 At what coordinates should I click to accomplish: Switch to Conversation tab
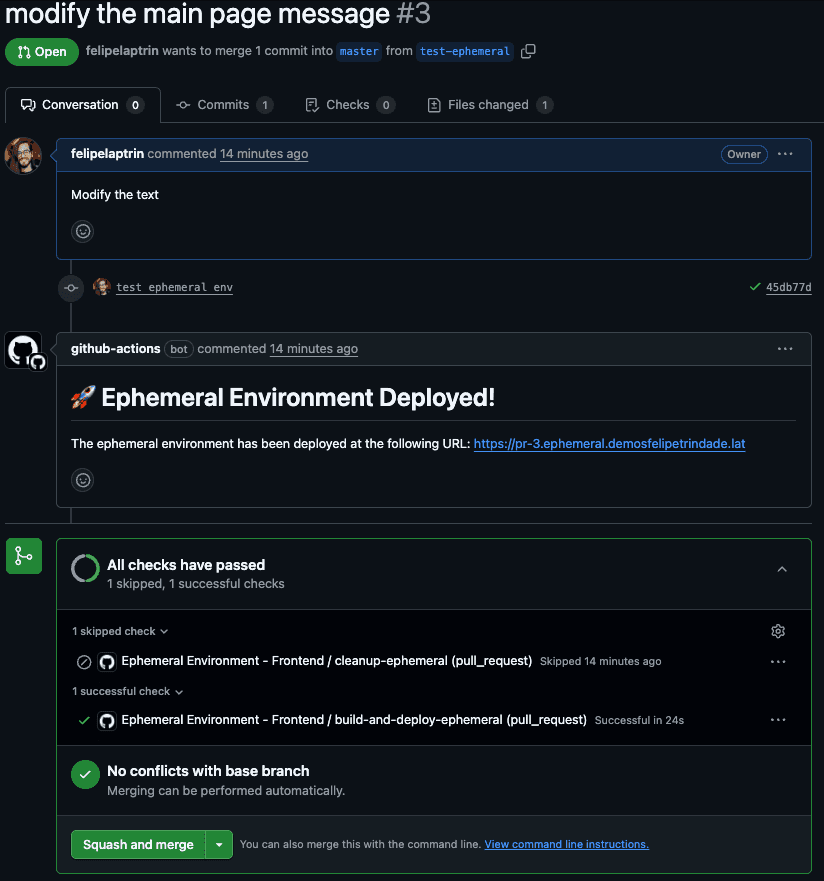click(83, 105)
